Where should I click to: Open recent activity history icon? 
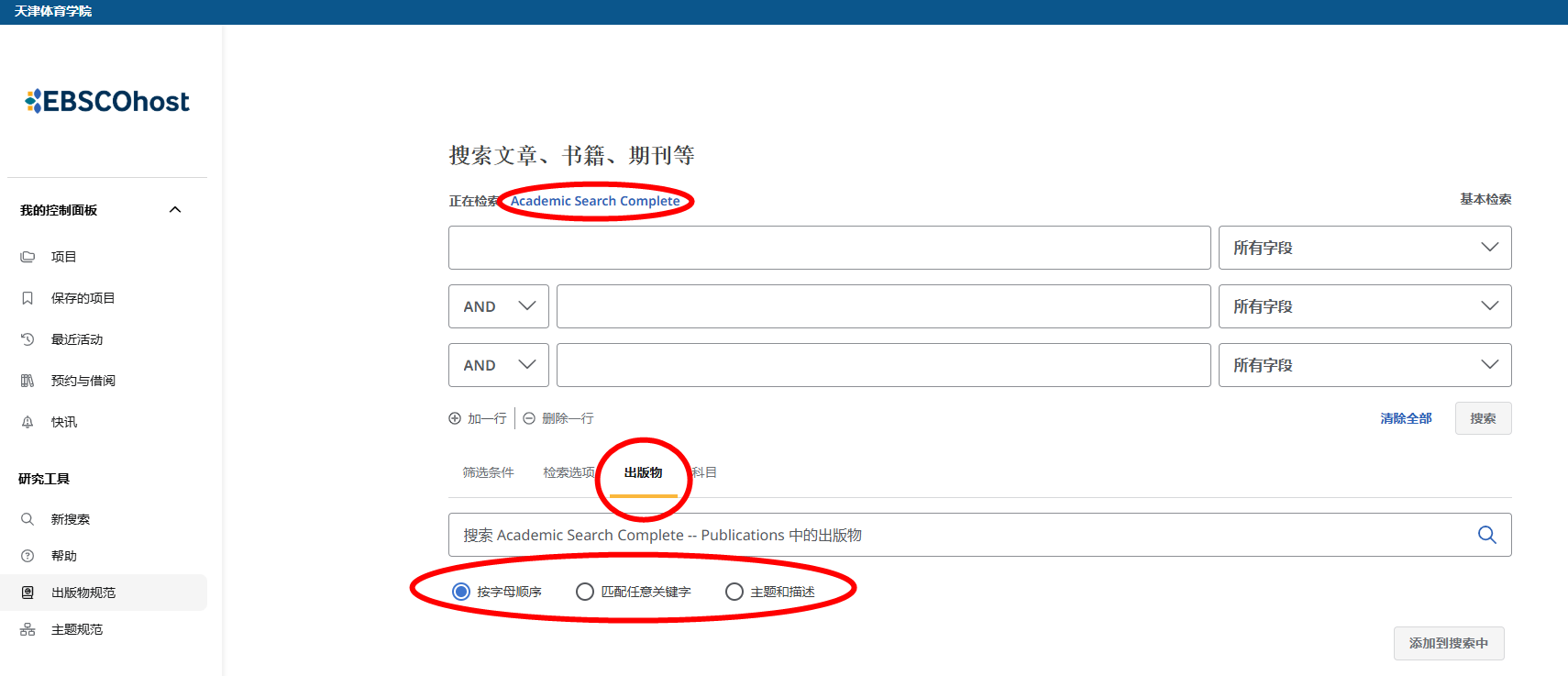pyautogui.click(x=28, y=339)
